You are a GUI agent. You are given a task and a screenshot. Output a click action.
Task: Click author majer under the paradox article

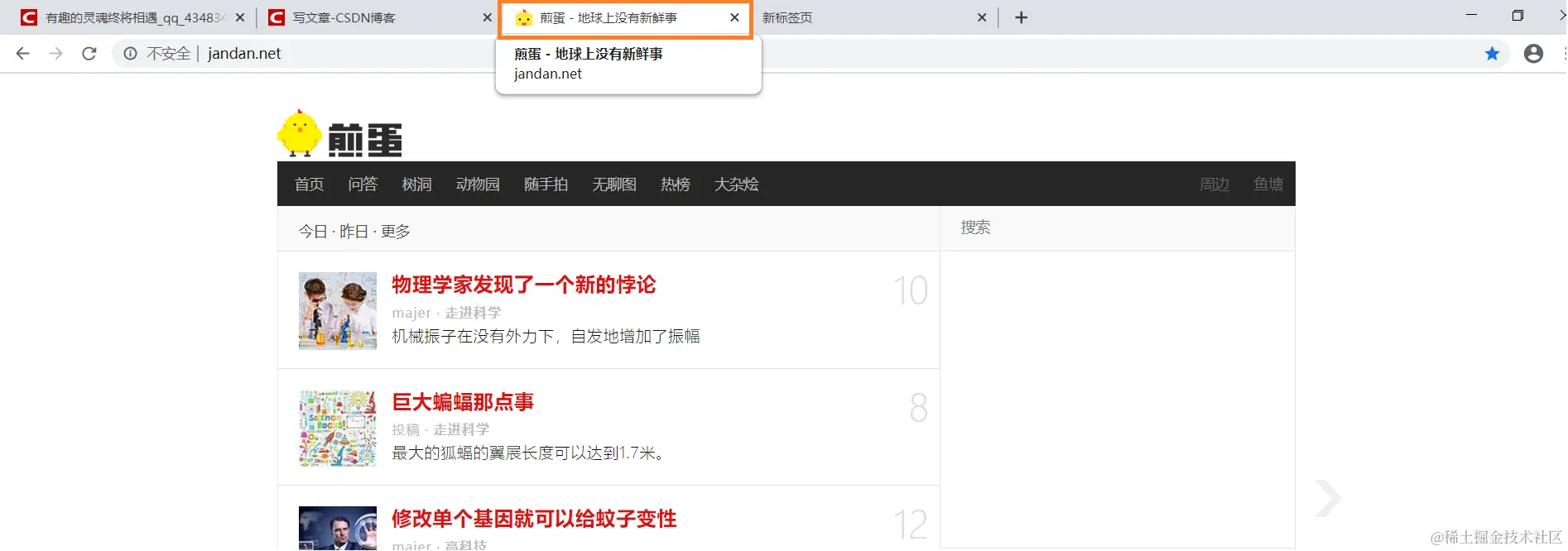coord(411,313)
